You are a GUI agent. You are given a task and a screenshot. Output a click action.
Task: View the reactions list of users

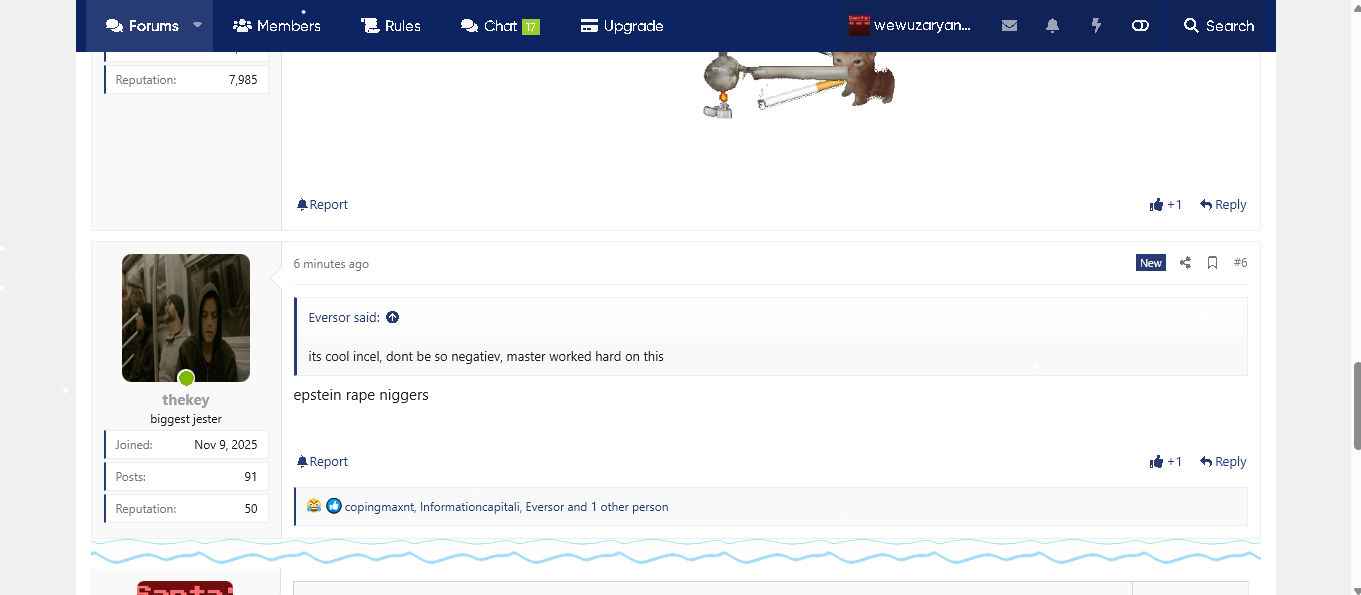point(506,507)
